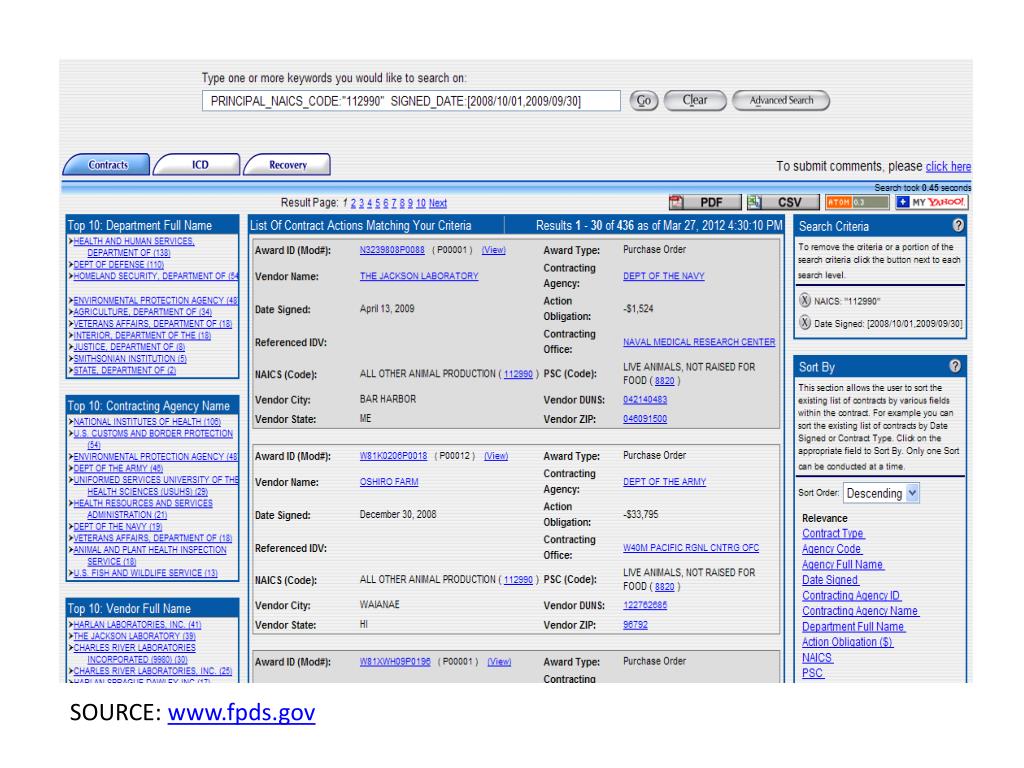Sort results by Contracting Agency Name
Screen dimensions: 1024x768
tap(860, 611)
